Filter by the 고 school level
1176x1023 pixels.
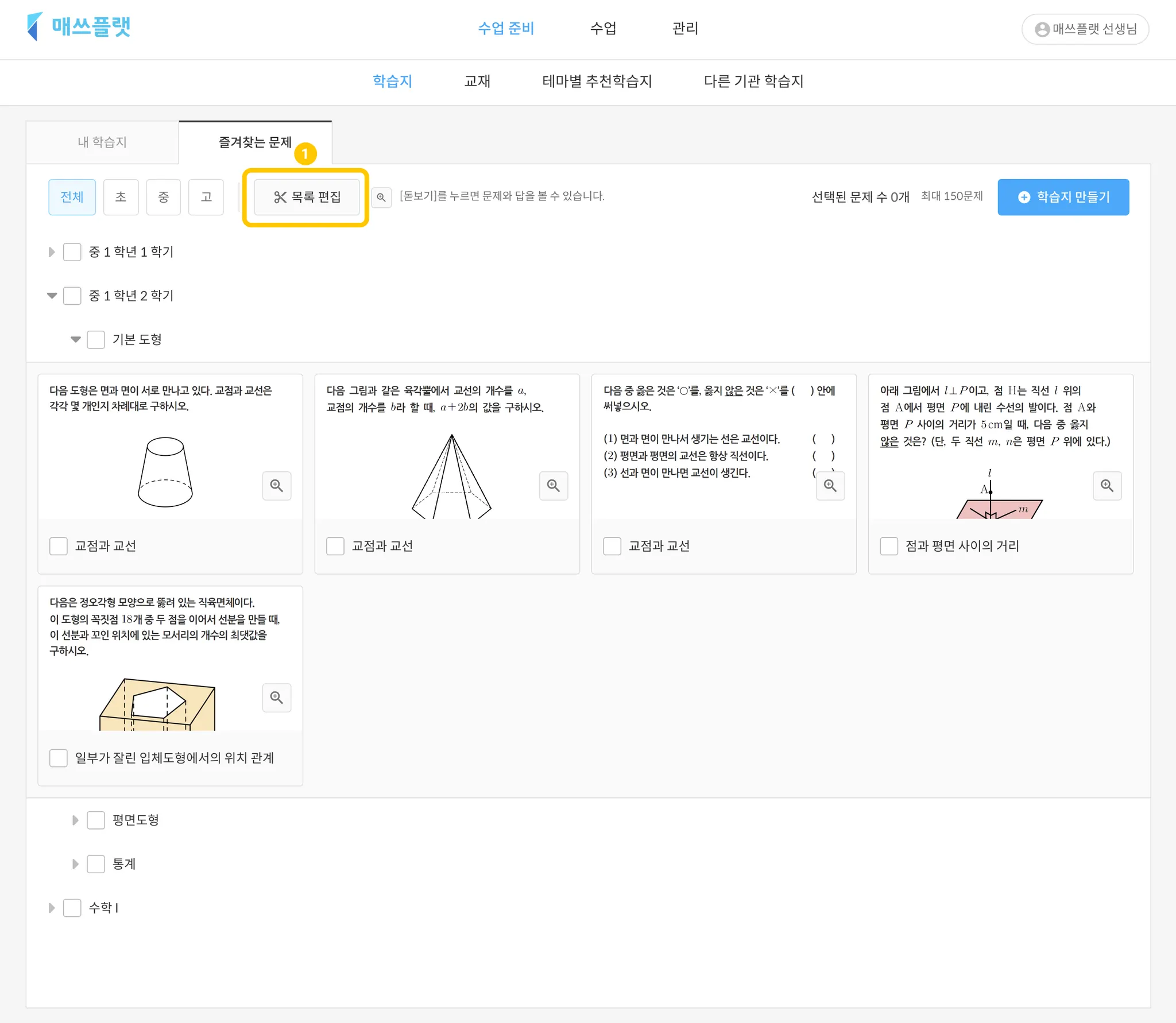click(206, 197)
